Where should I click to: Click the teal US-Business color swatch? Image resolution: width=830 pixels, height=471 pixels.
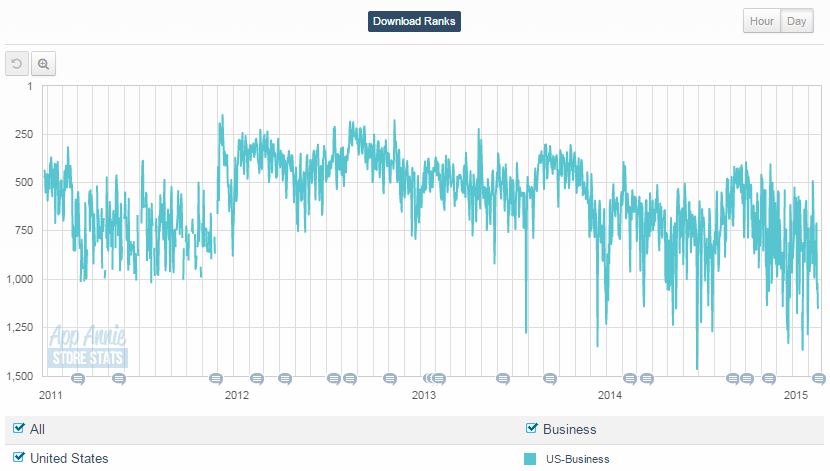point(532,459)
